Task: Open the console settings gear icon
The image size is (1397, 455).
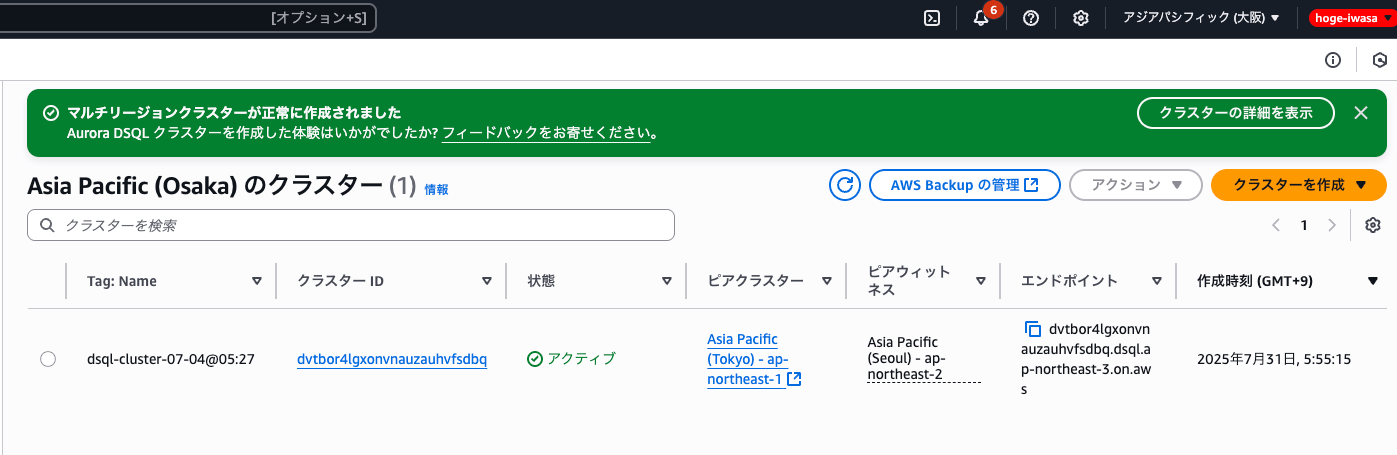Action: pyautogui.click(x=1081, y=18)
